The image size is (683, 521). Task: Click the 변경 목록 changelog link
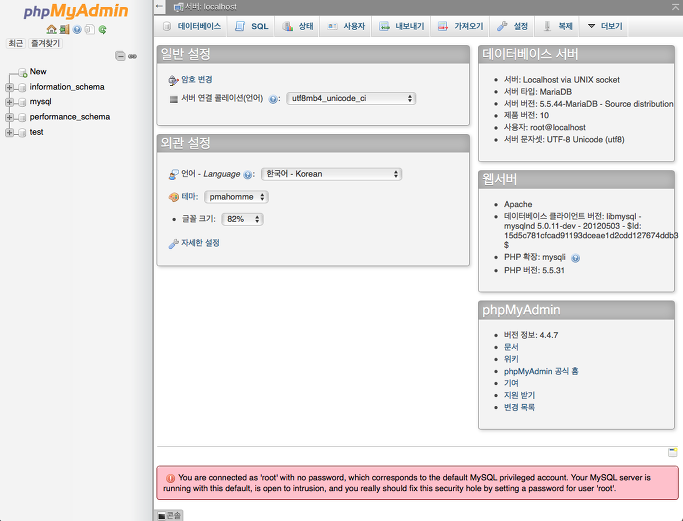click(x=519, y=408)
